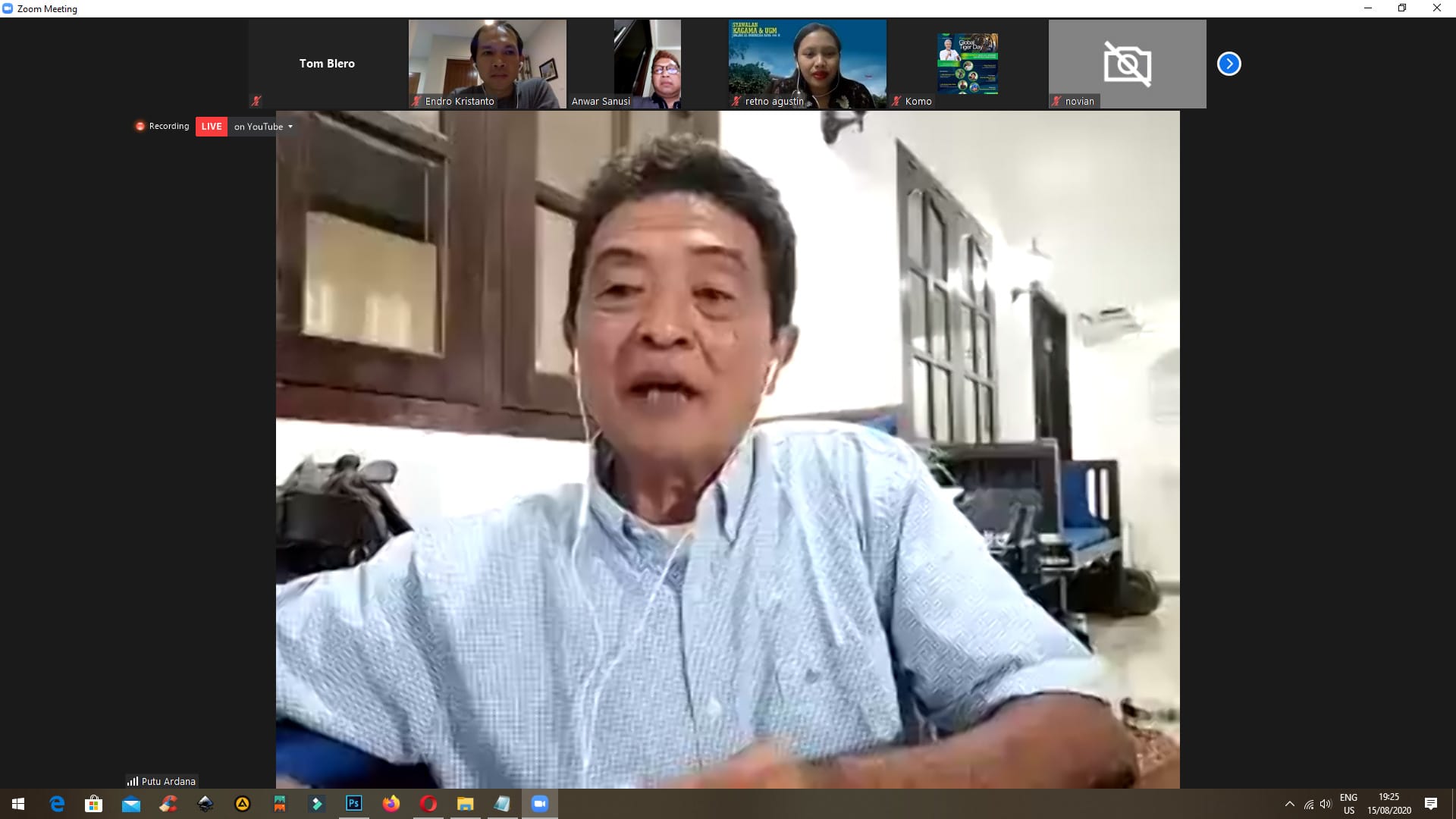Toggle system volume speaker icon

(1326, 804)
